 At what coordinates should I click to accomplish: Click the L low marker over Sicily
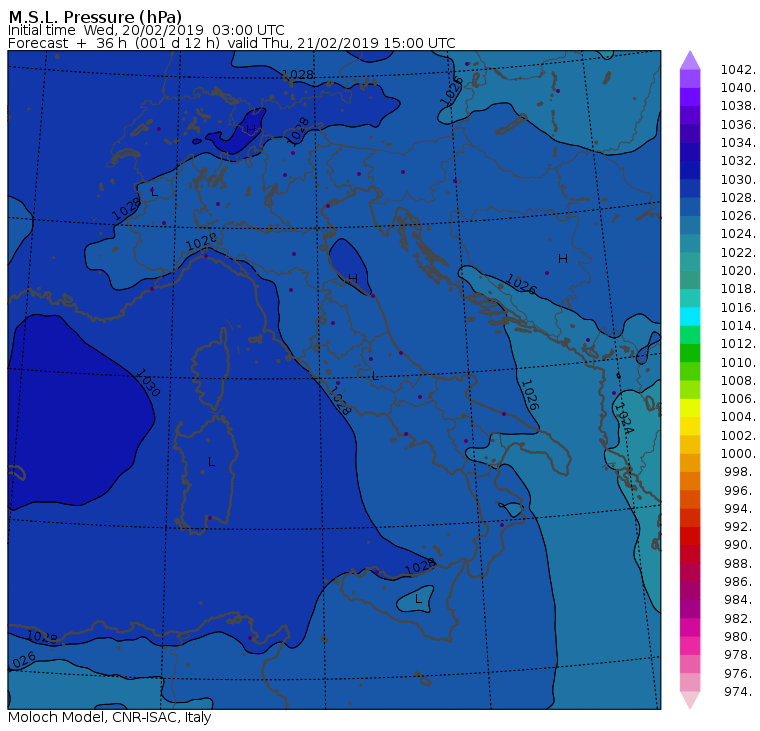(418, 599)
